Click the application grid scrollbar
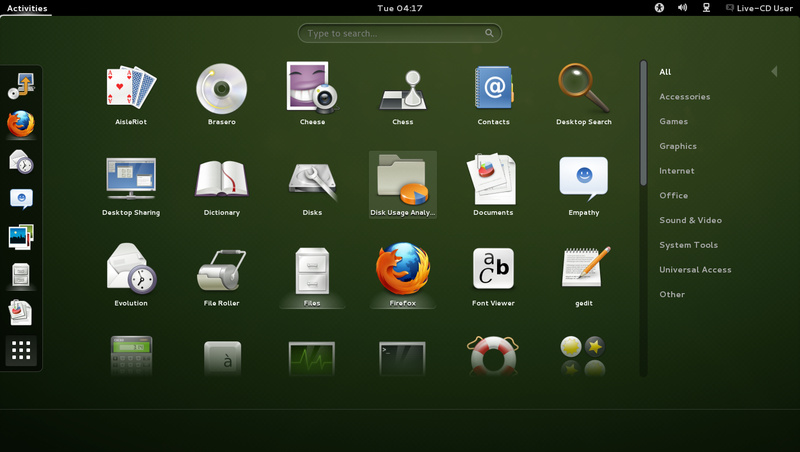 click(643, 123)
